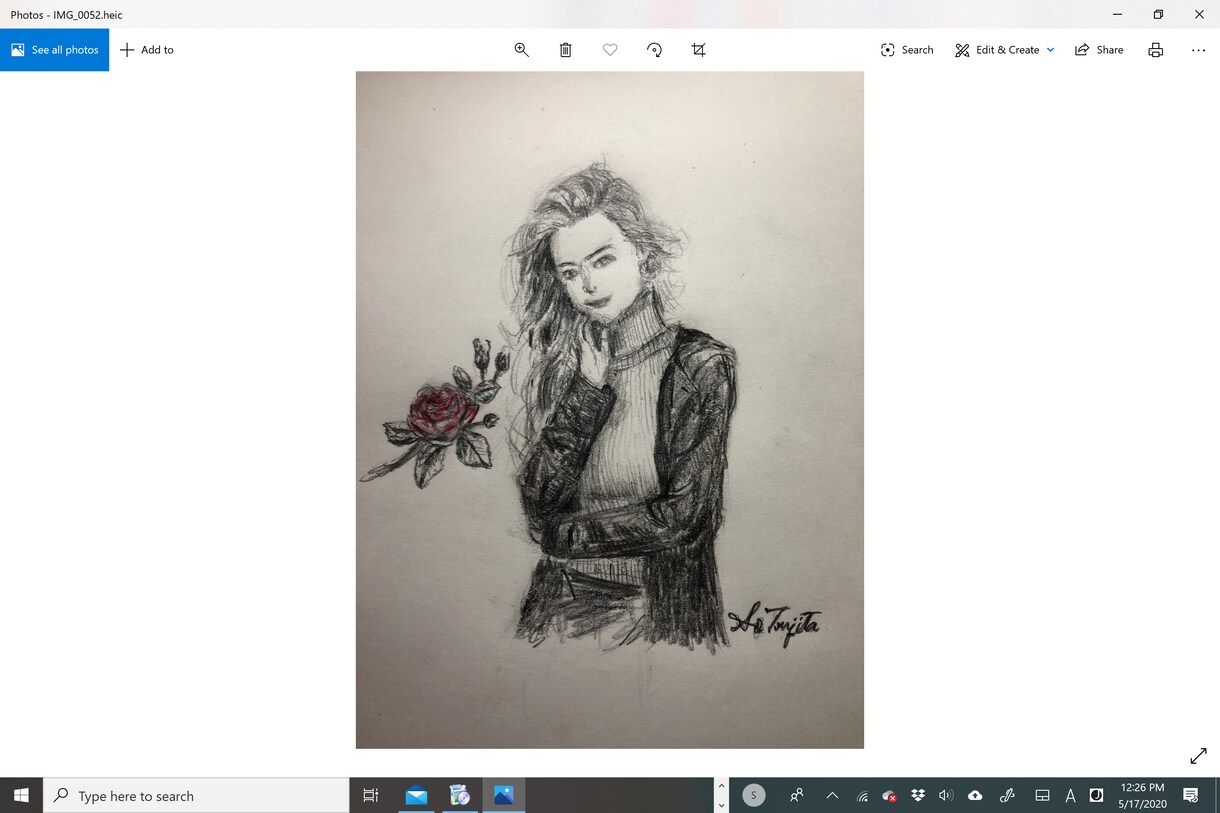Print the photo

click(1156, 50)
